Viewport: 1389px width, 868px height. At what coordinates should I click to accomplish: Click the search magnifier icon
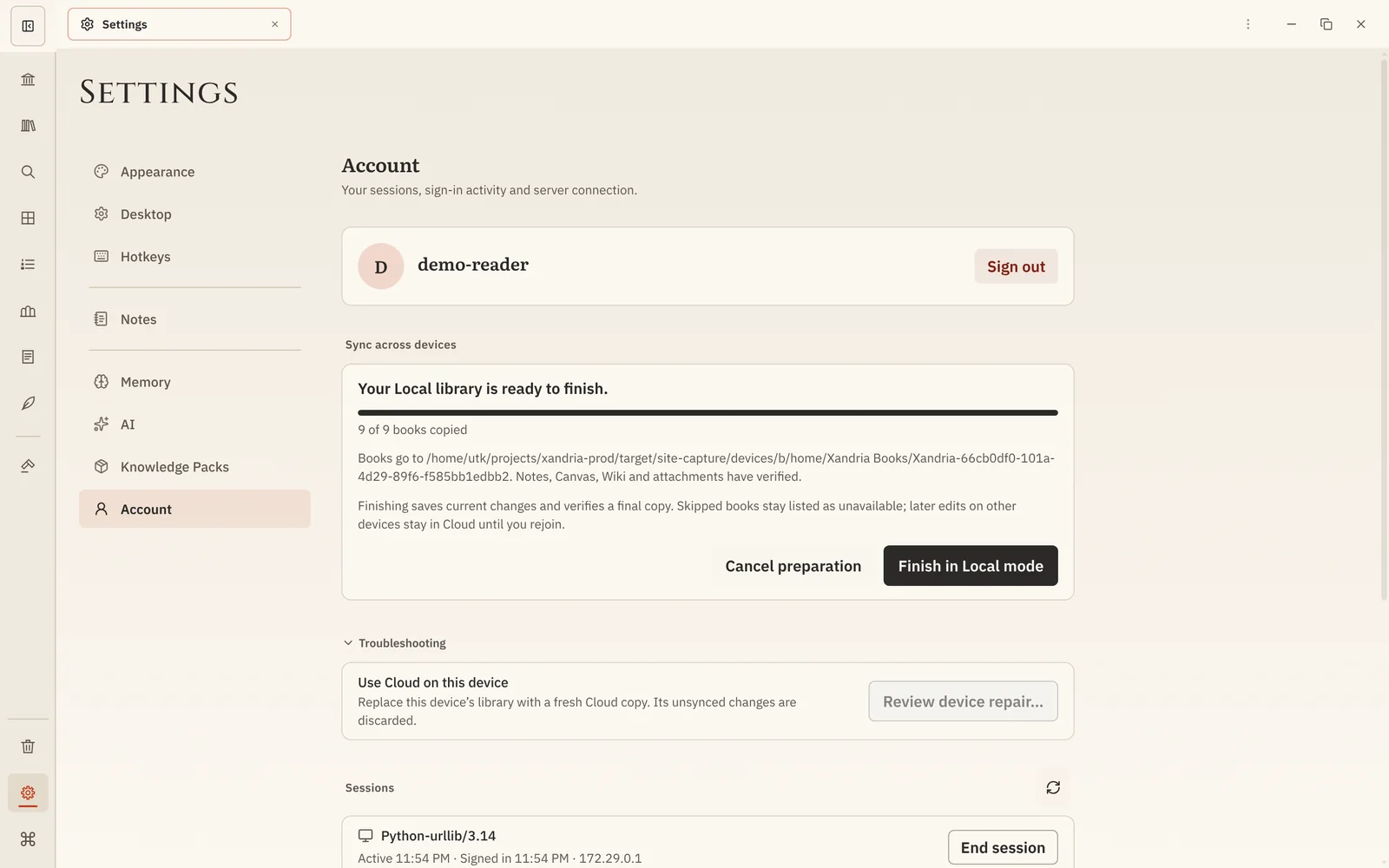point(28,172)
